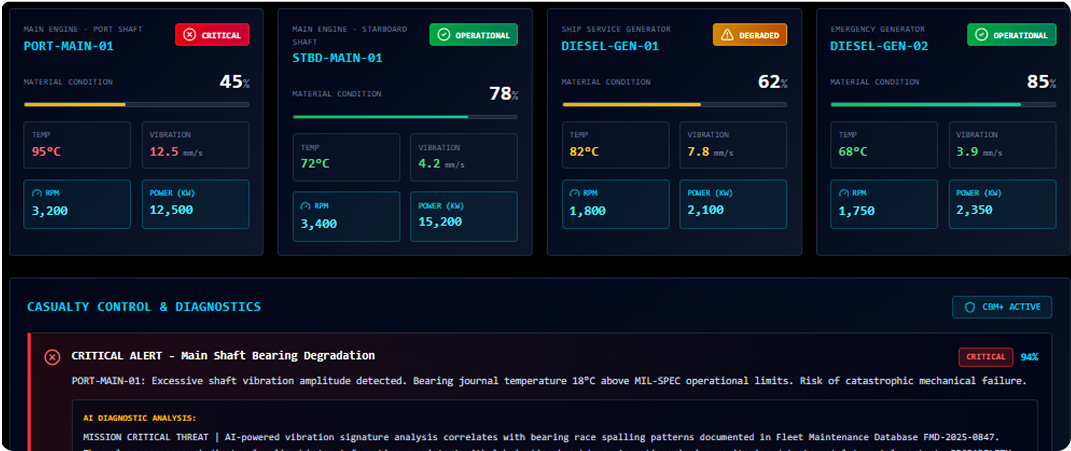The height and width of the screenshot is (451, 1071).
Task: Click the shield icon in CBM+ ACTIVE badge
Action: point(969,307)
